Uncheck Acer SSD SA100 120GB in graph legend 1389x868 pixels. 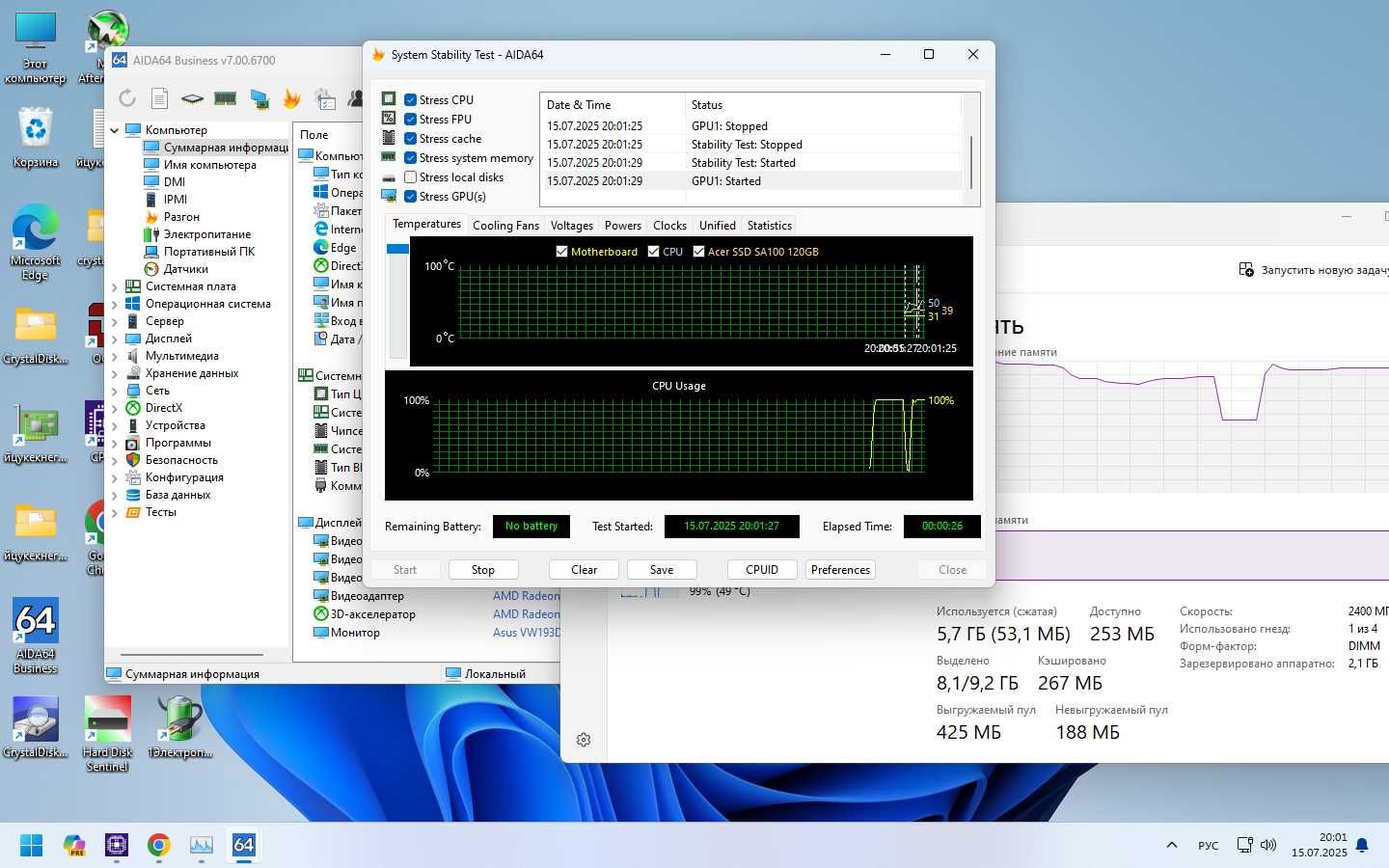[x=699, y=252]
